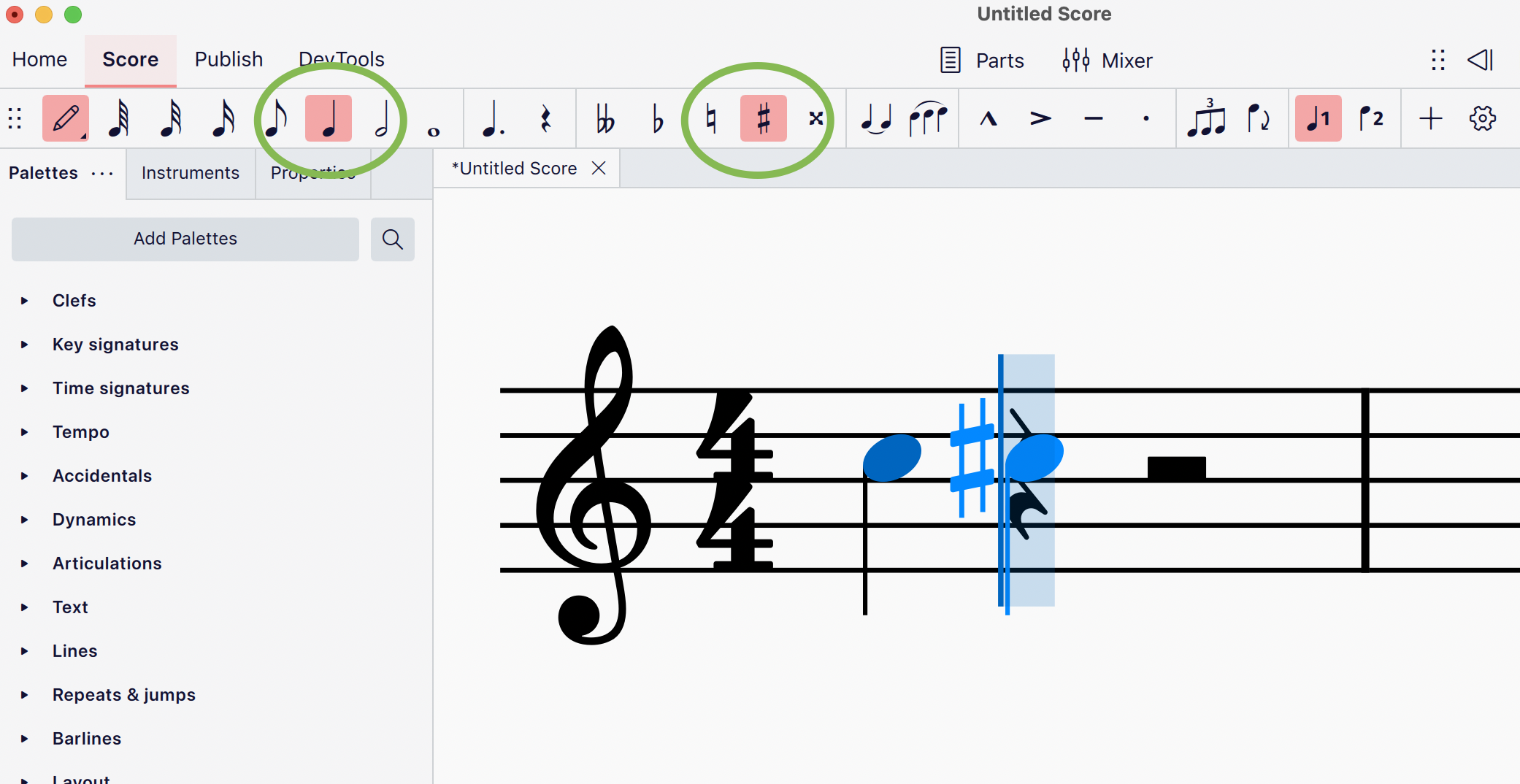The image size is (1520, 784).
Task: Switch to the Instruments panel
Action: click(x=190, y=173)
